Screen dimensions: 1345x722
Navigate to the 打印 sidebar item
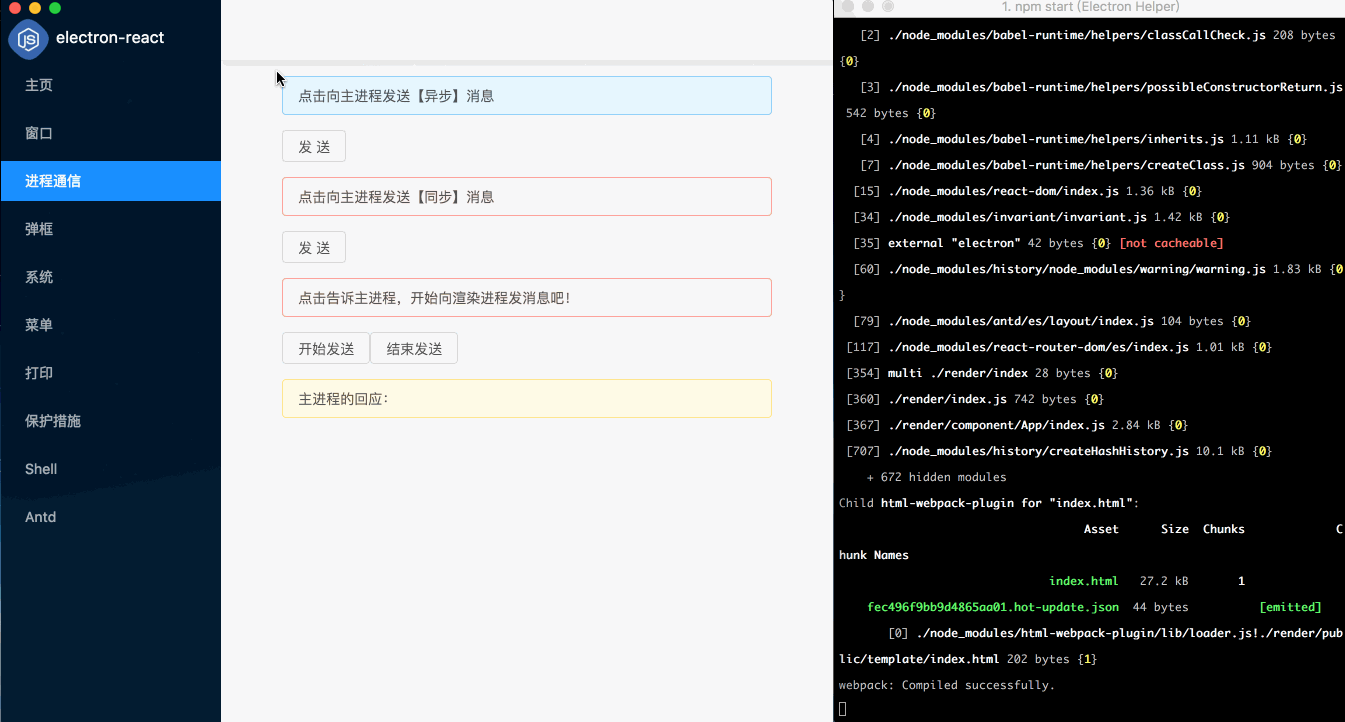click(110, 373)
